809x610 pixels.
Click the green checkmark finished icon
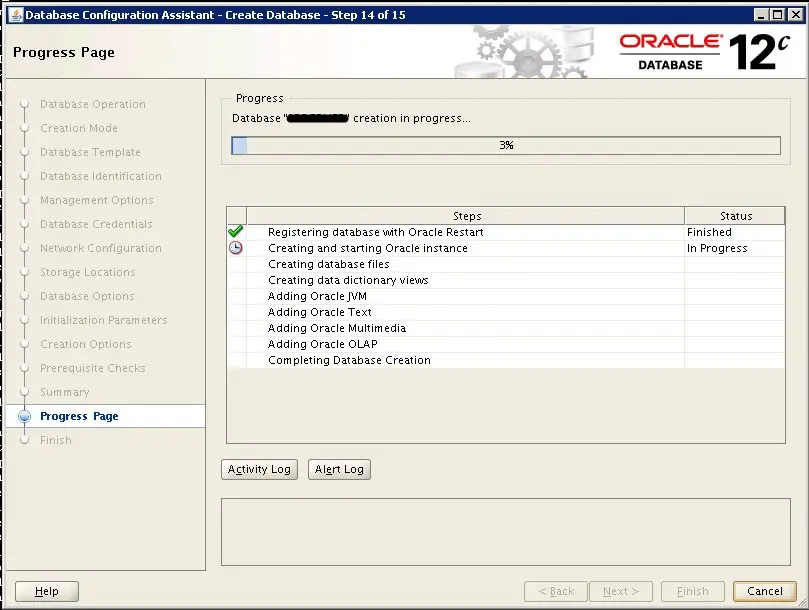point(235,231)
